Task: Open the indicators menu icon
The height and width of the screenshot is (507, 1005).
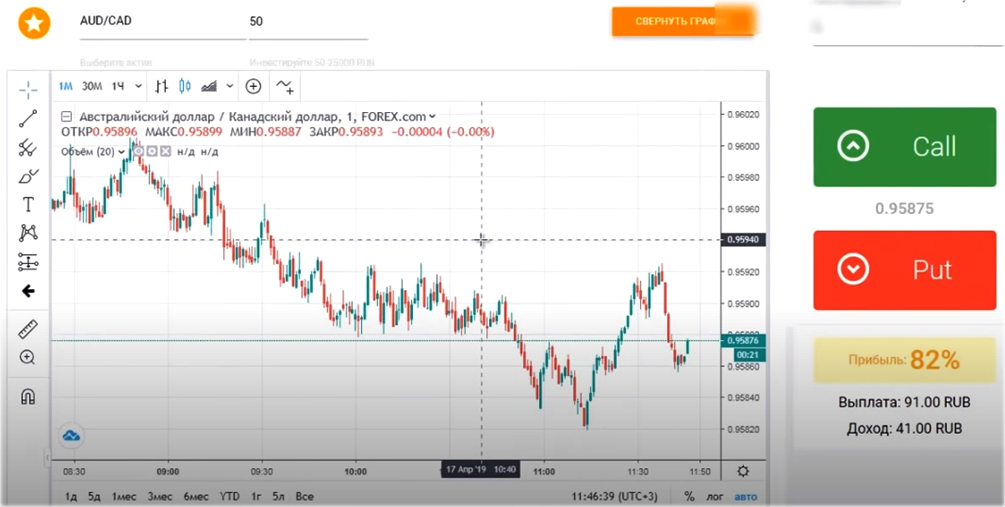Action: (285, 86)
